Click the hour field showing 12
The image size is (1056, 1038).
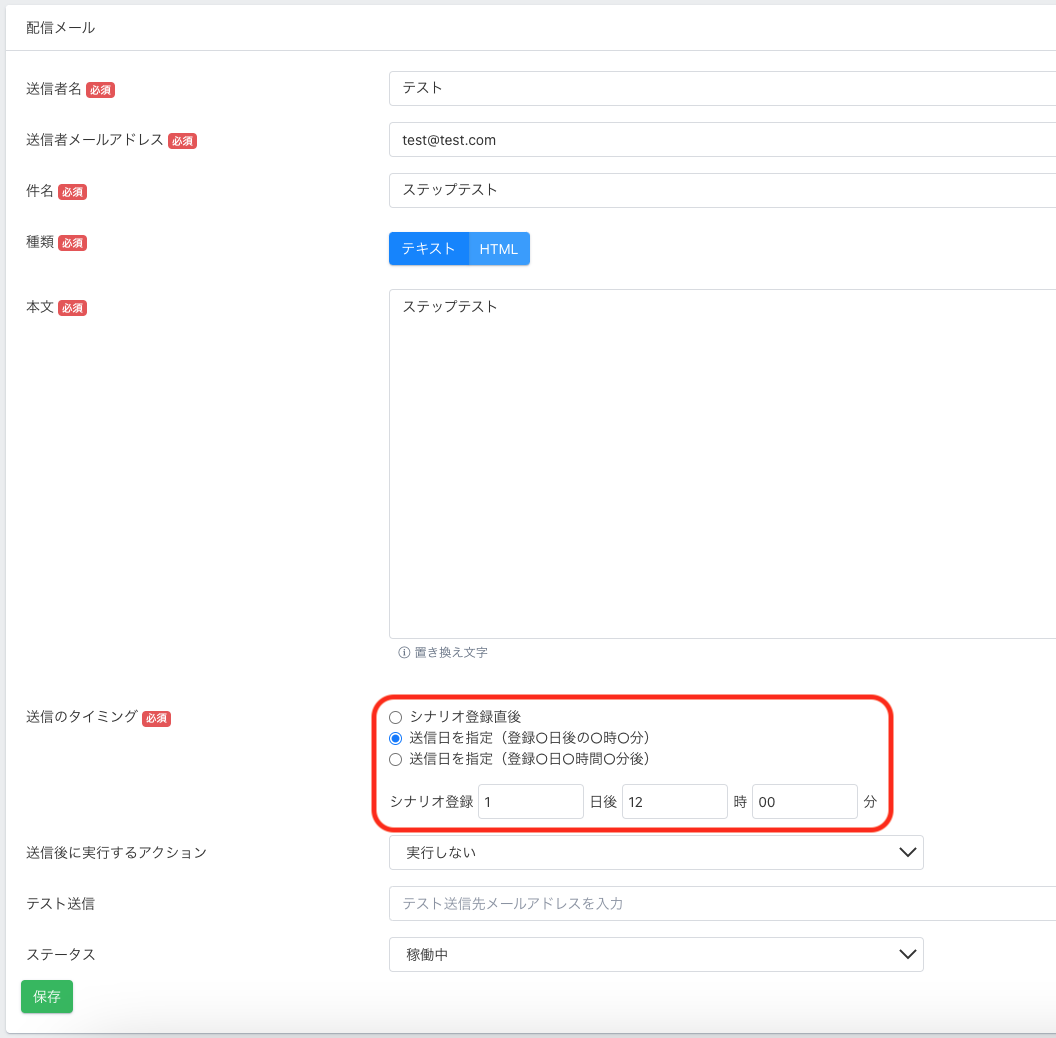coord(674,802)
